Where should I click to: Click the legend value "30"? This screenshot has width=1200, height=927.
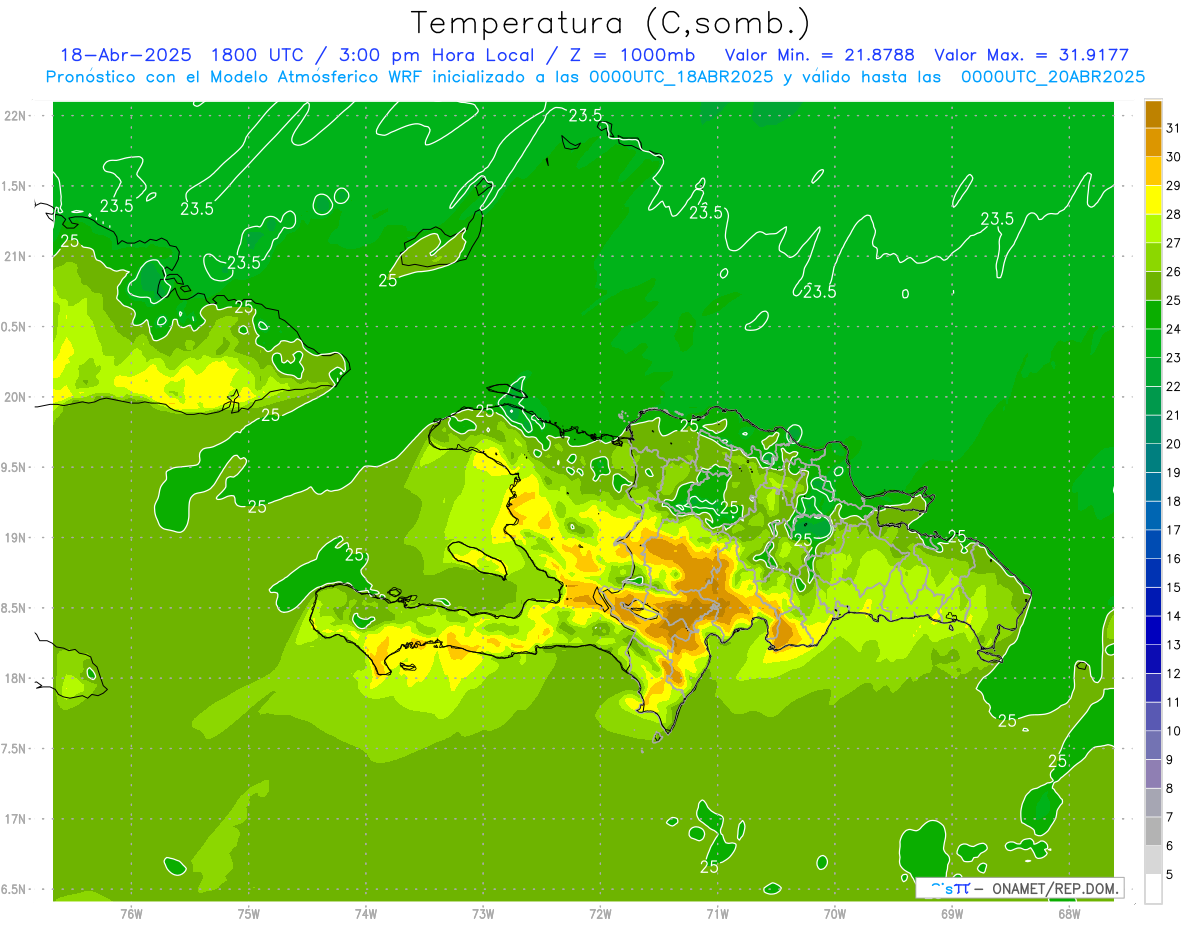[1174, 157]
